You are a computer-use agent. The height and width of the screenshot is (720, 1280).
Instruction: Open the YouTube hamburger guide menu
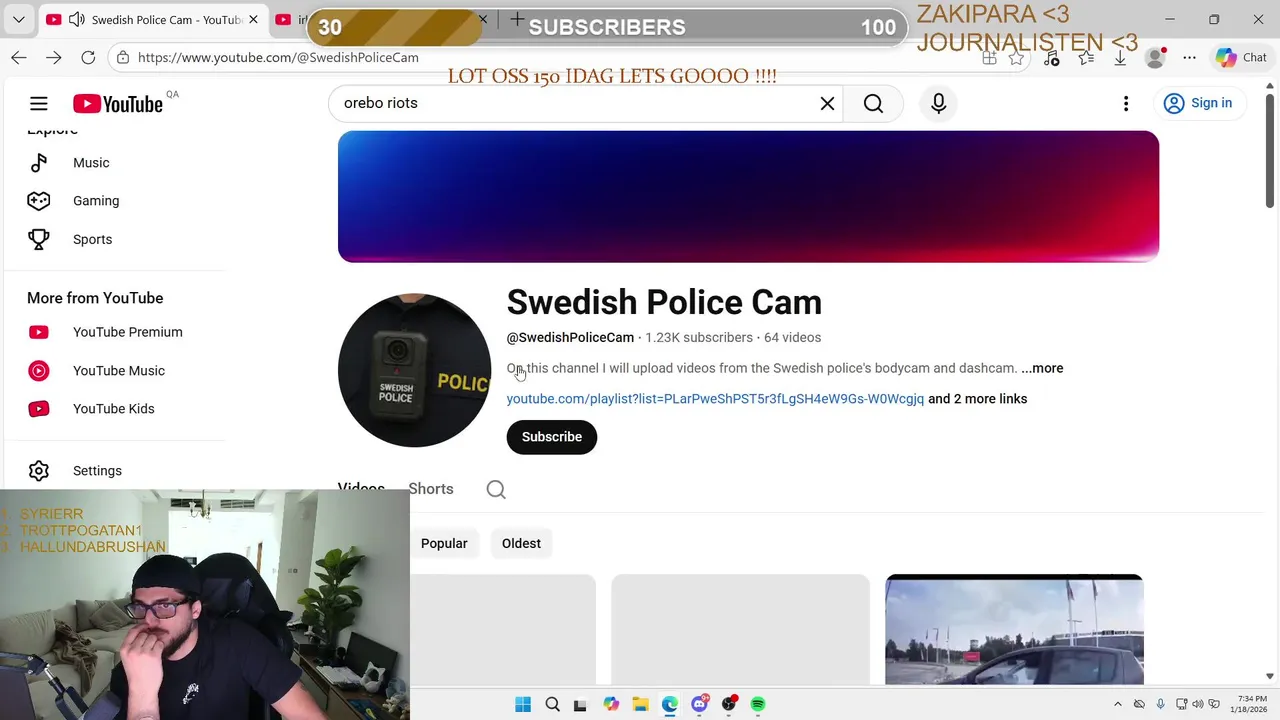click(x=38, y=103)
